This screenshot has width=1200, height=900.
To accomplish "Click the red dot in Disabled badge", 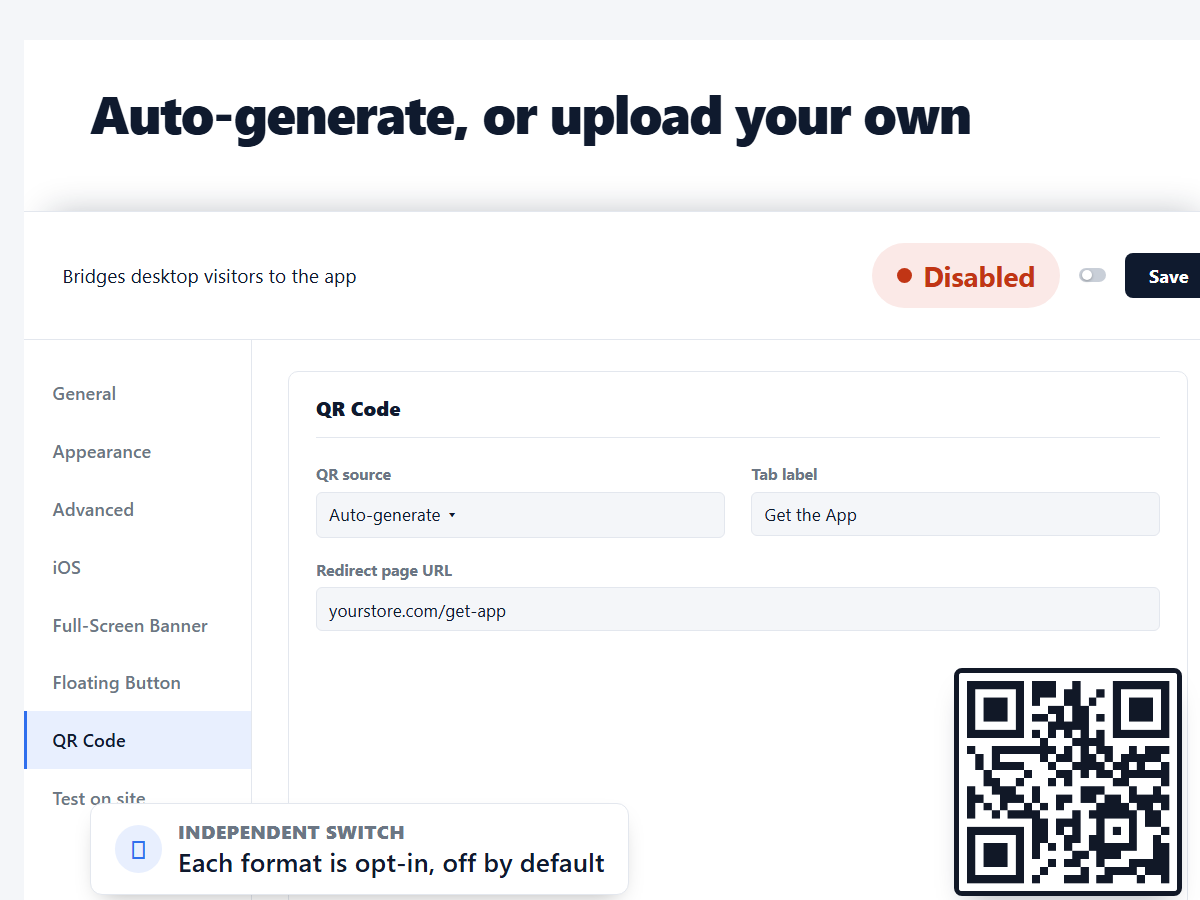I will (904, 276).
